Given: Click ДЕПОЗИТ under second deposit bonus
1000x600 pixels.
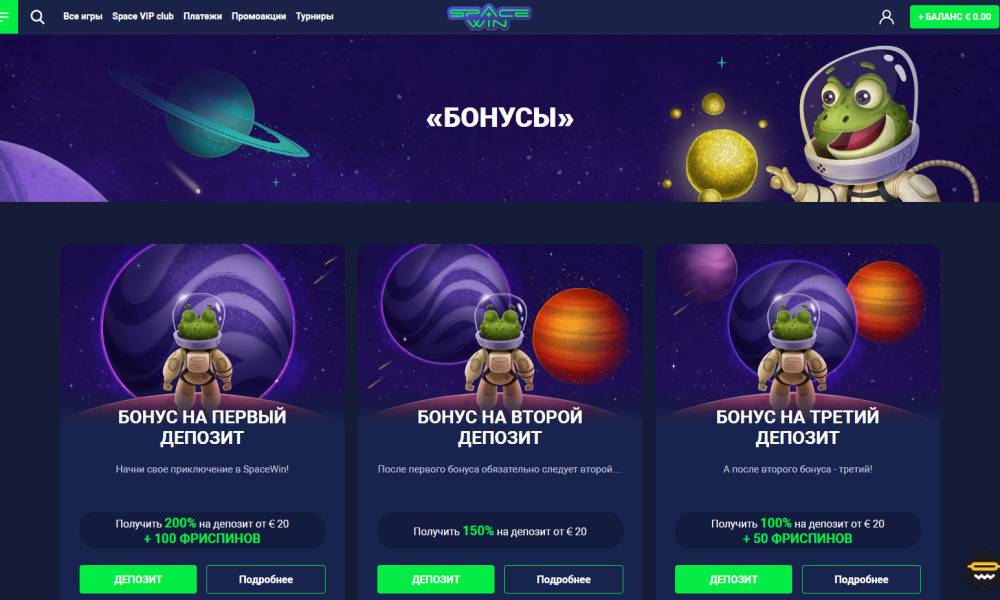Looking at the screenshot, I should point(436,579).
